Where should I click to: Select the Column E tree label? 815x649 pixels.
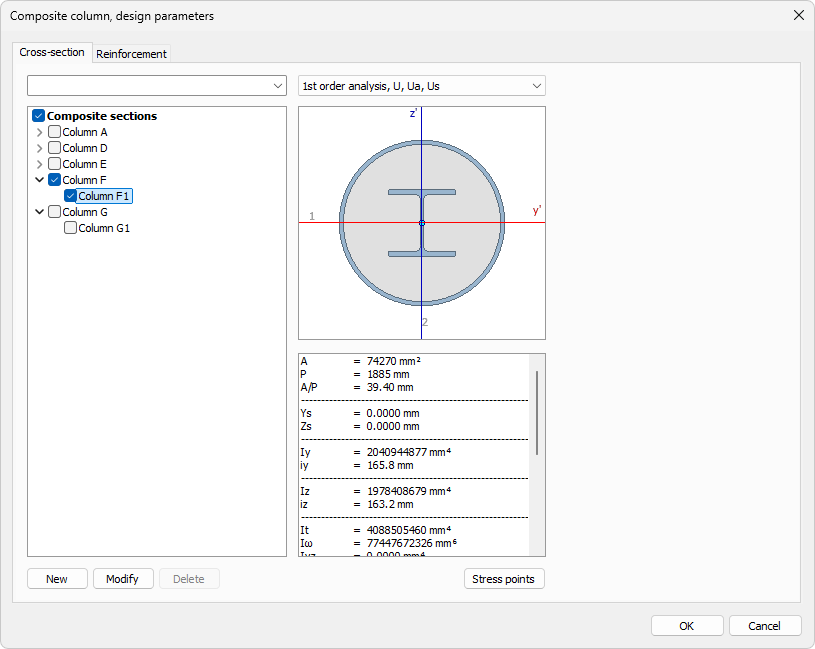pos(84,164)
